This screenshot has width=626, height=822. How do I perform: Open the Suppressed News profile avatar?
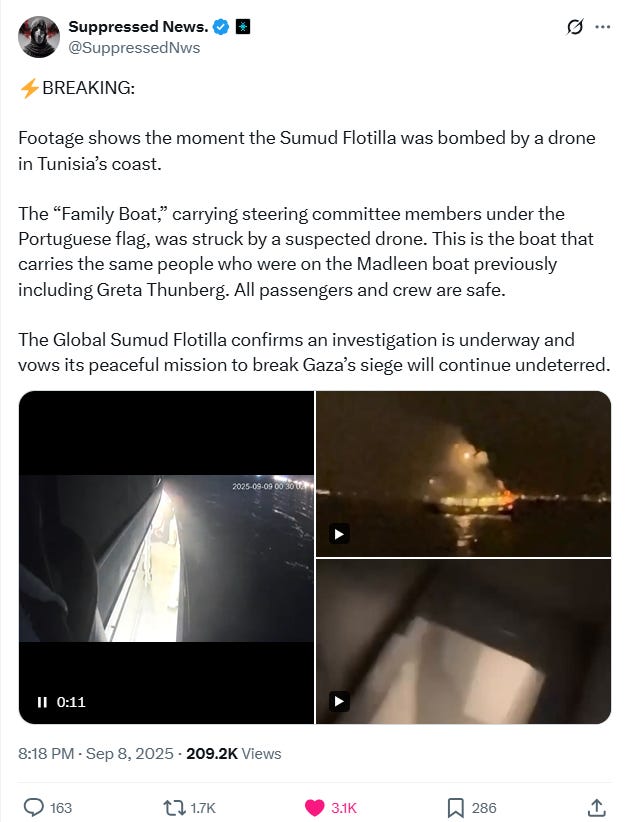[39, 37]
